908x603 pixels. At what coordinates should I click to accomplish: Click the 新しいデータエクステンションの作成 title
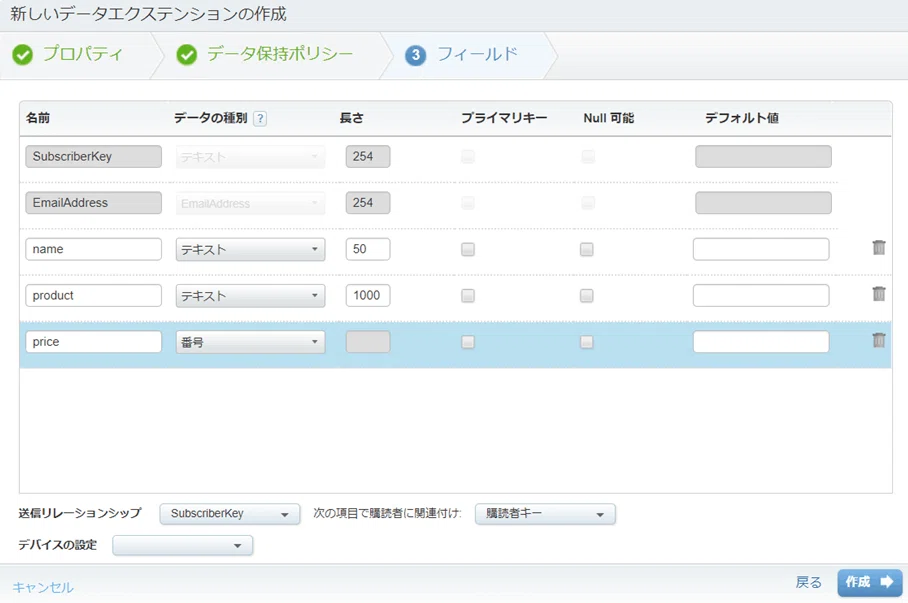tap(148, 14)
